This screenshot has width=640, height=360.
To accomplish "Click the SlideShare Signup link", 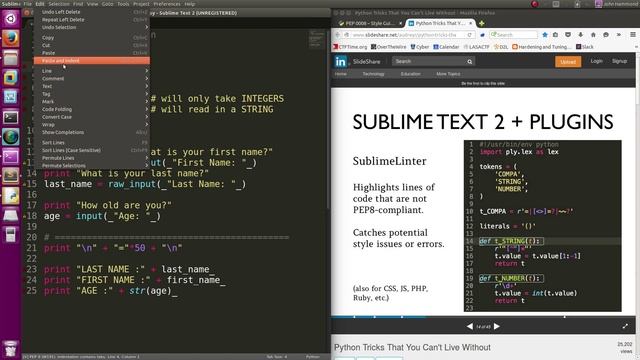I will [619, 61].
